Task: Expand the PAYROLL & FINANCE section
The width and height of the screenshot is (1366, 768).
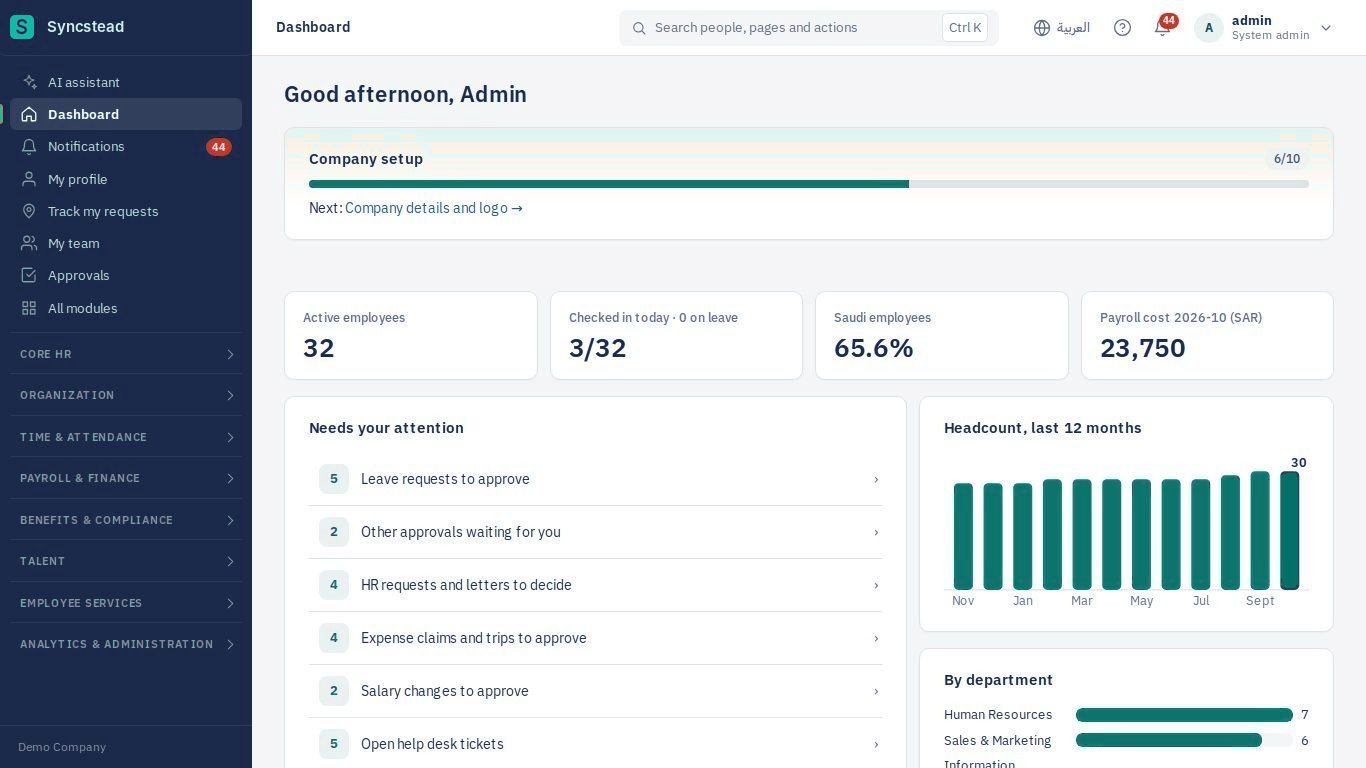Action: pyautogui.click(x=126, y=478)
